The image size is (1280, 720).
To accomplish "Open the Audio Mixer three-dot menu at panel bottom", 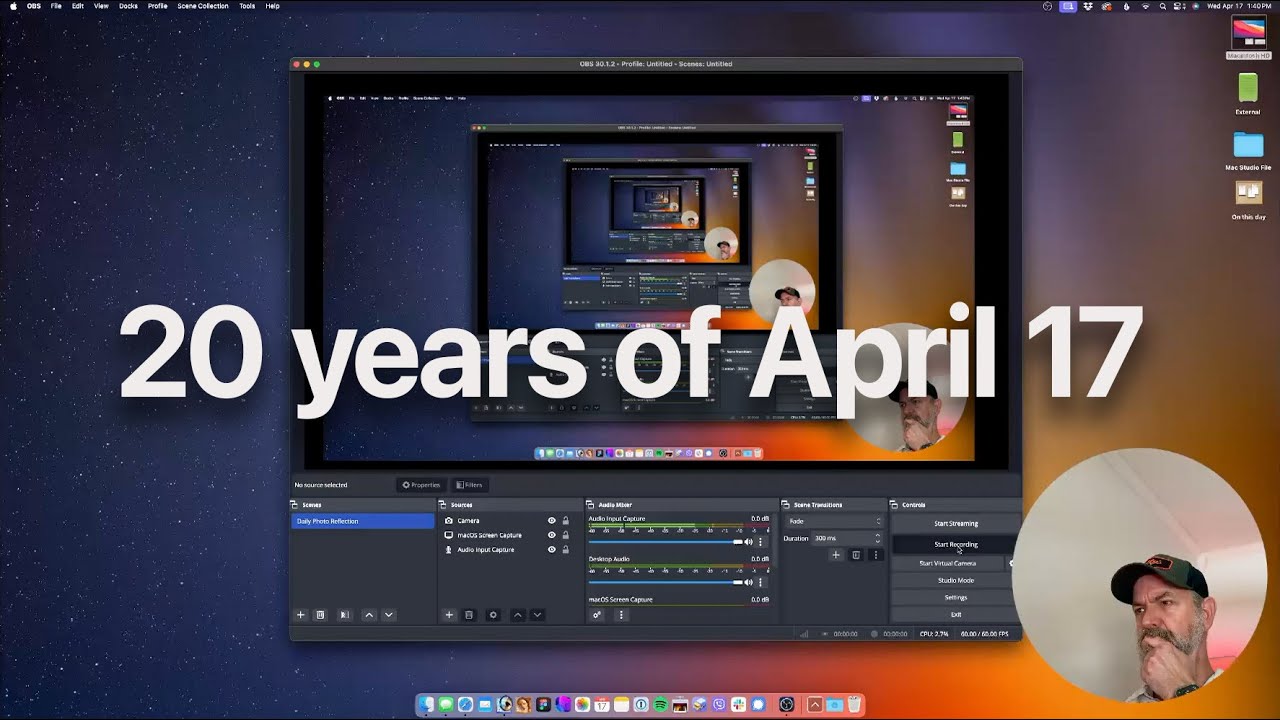I will [621, 615].
